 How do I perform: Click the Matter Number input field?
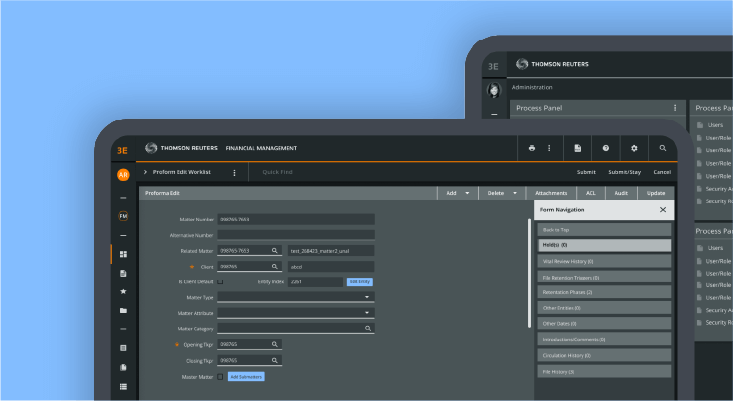296,219
